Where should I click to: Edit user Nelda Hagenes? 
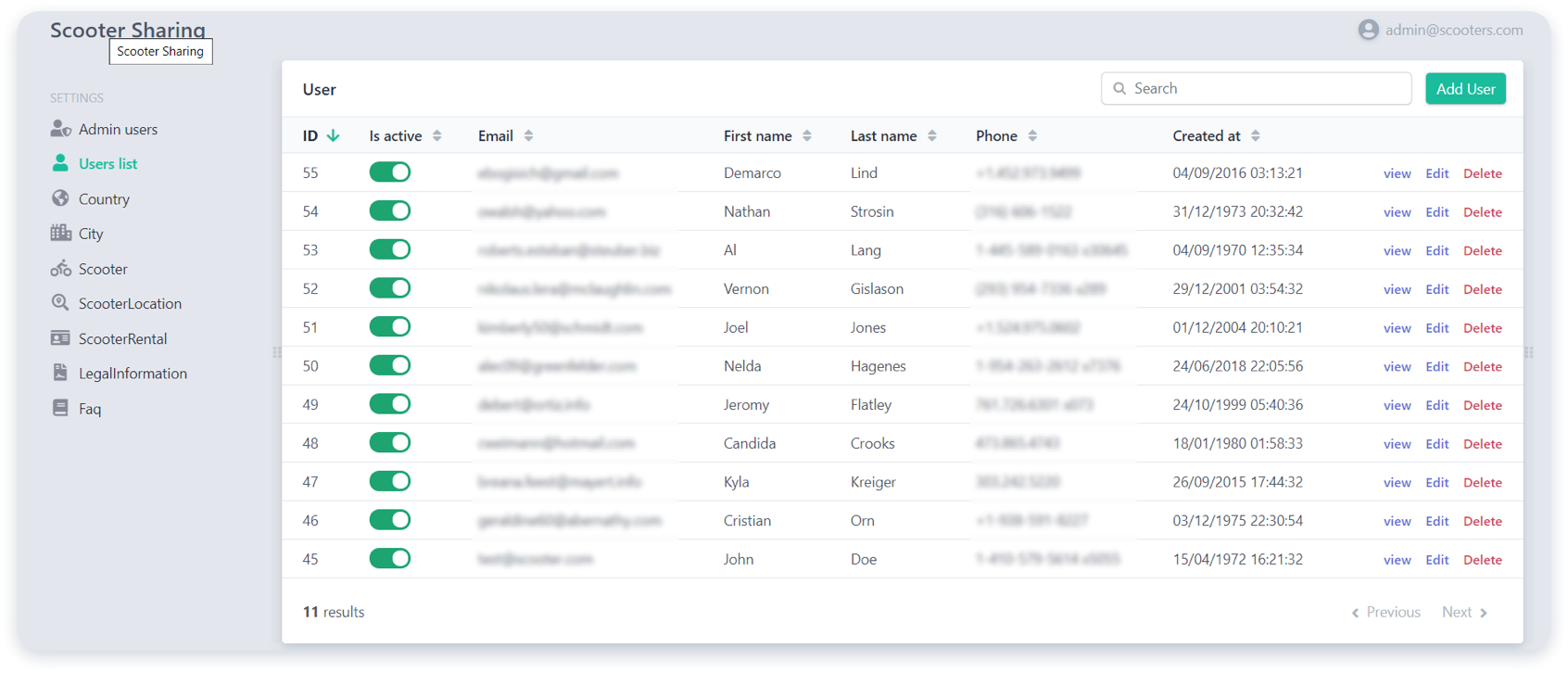pyautogui.click(x=1436, y=366)
